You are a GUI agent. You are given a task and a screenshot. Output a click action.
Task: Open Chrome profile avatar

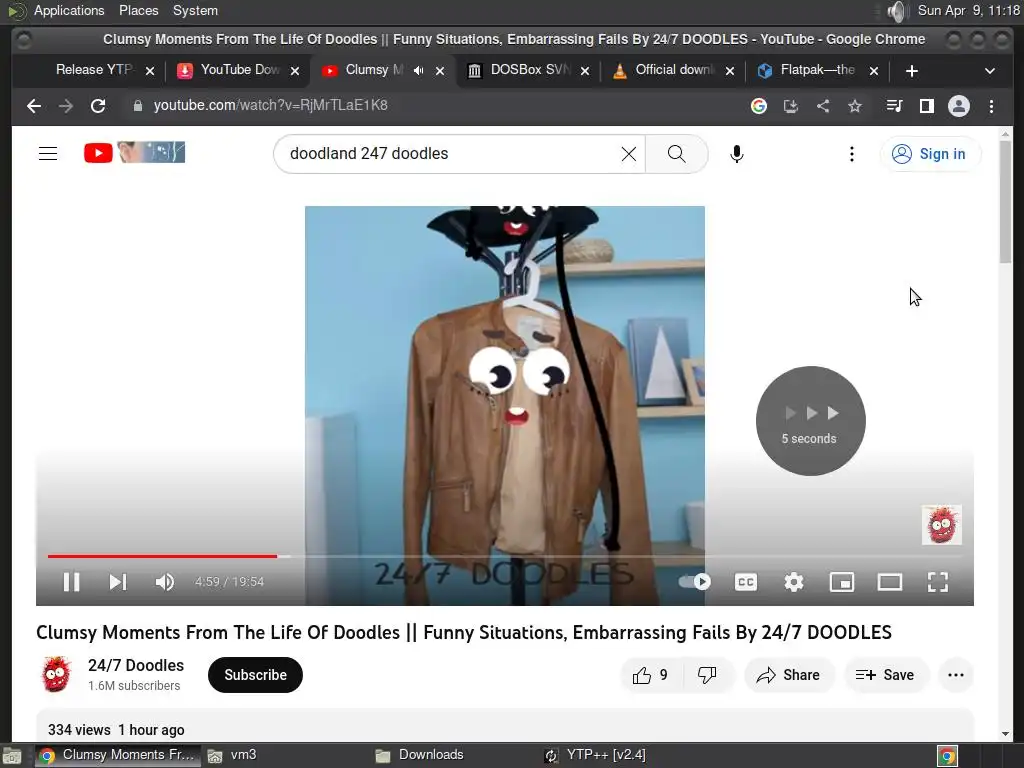(x=959, y=106)
